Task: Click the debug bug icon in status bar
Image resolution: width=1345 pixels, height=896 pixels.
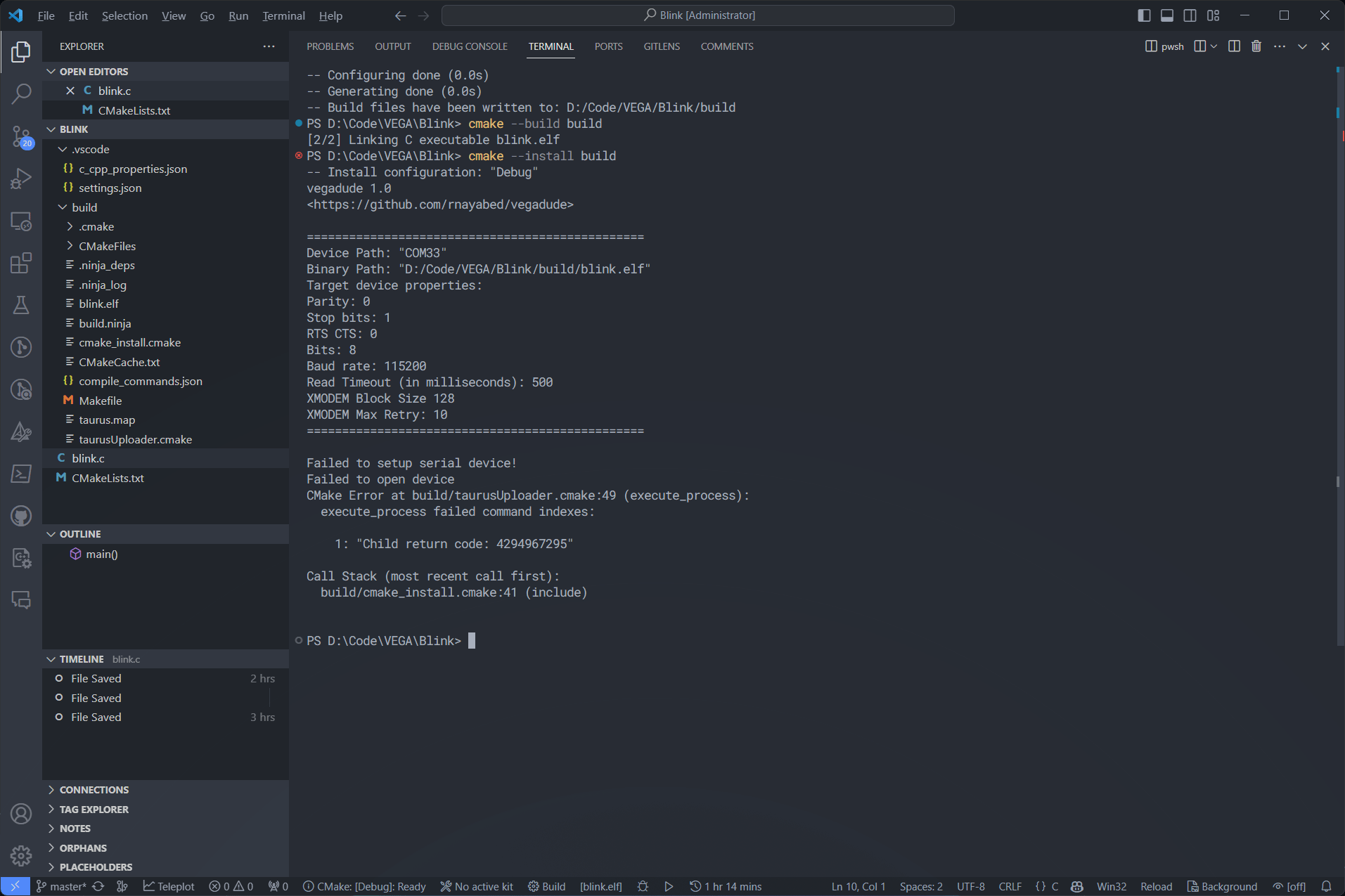Action: pyautogui.click(x=643, y=886)
